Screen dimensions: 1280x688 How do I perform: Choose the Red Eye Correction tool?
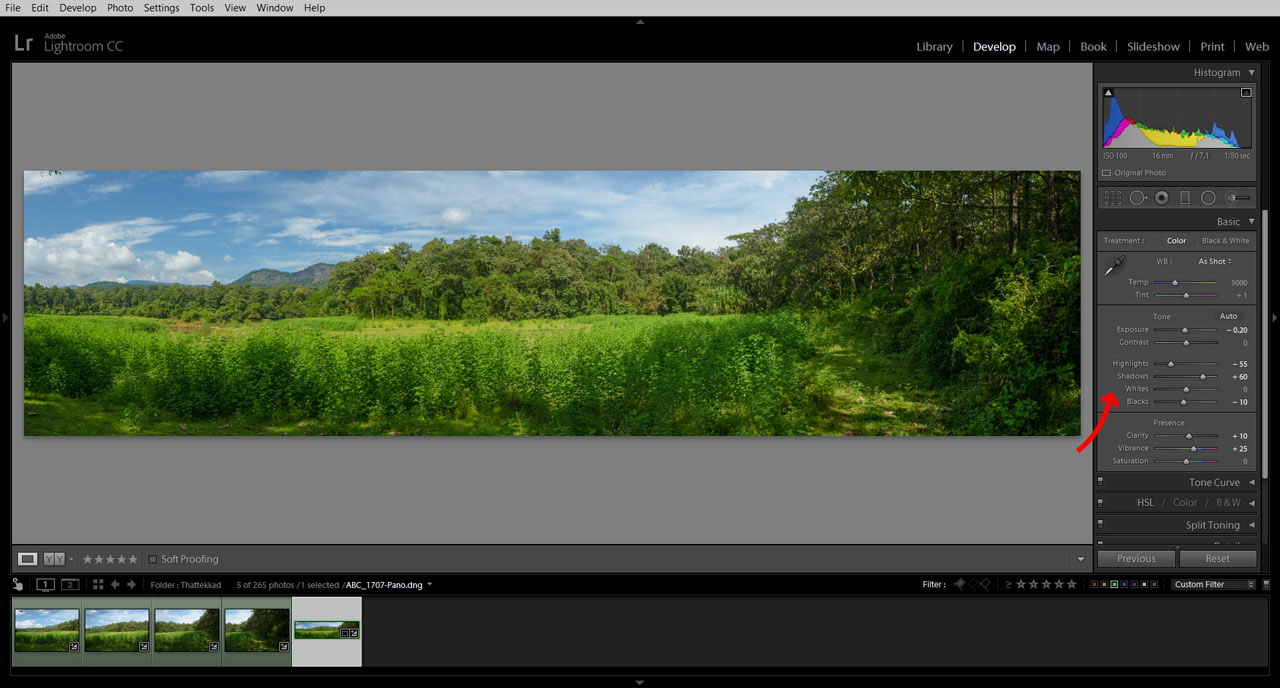tap(1161, 198)
